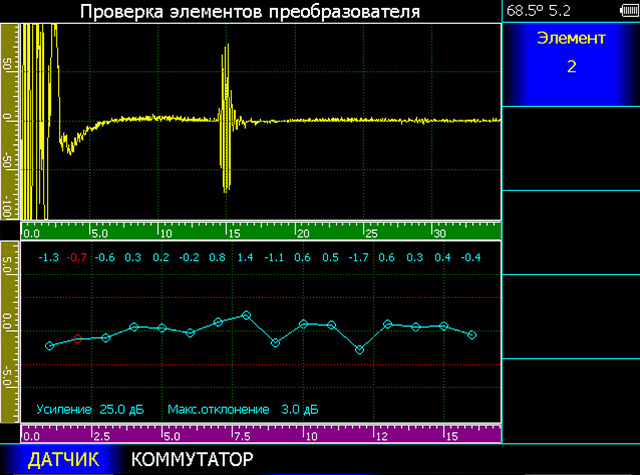Switch to the КОММУТАТОР tab

point(192,460)
